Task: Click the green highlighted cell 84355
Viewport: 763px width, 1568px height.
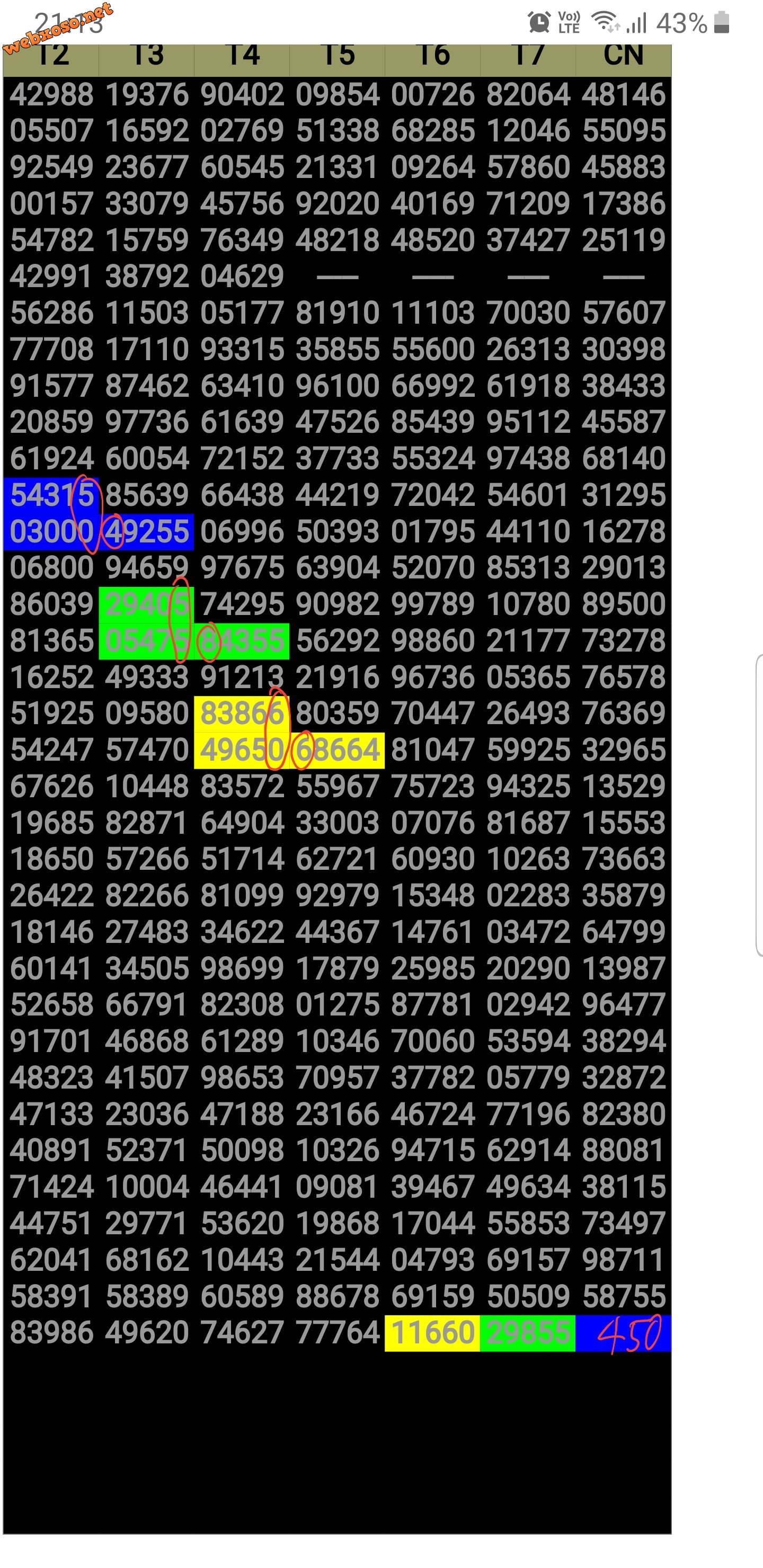Action: click(242, 641)
